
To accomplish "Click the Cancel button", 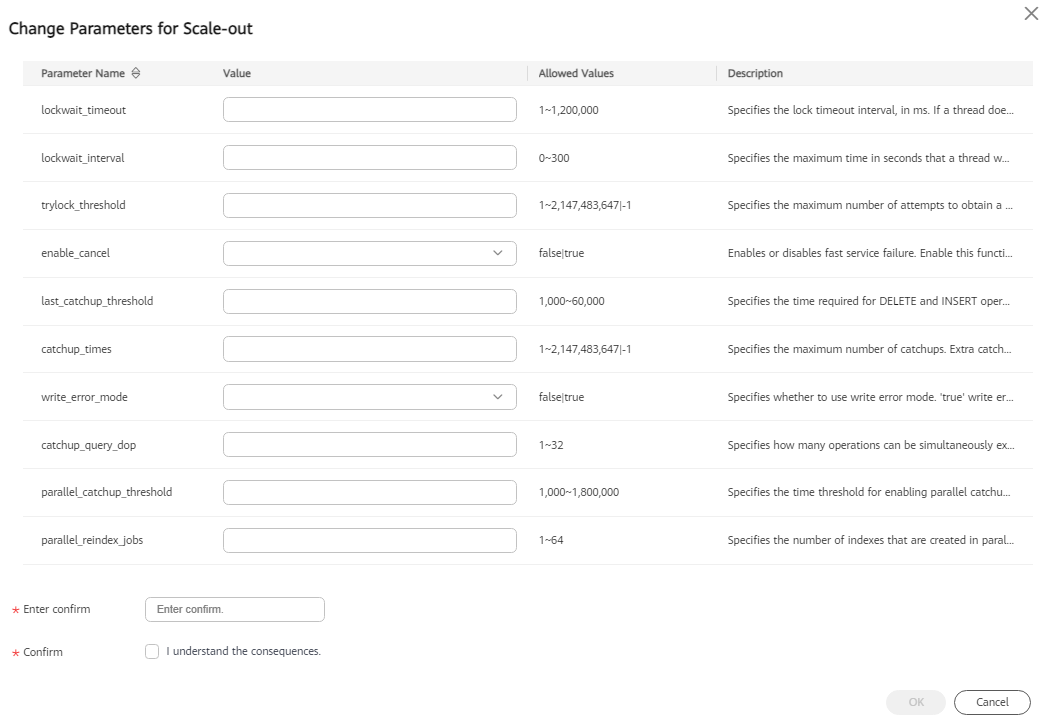I will [x=992, y=702].
